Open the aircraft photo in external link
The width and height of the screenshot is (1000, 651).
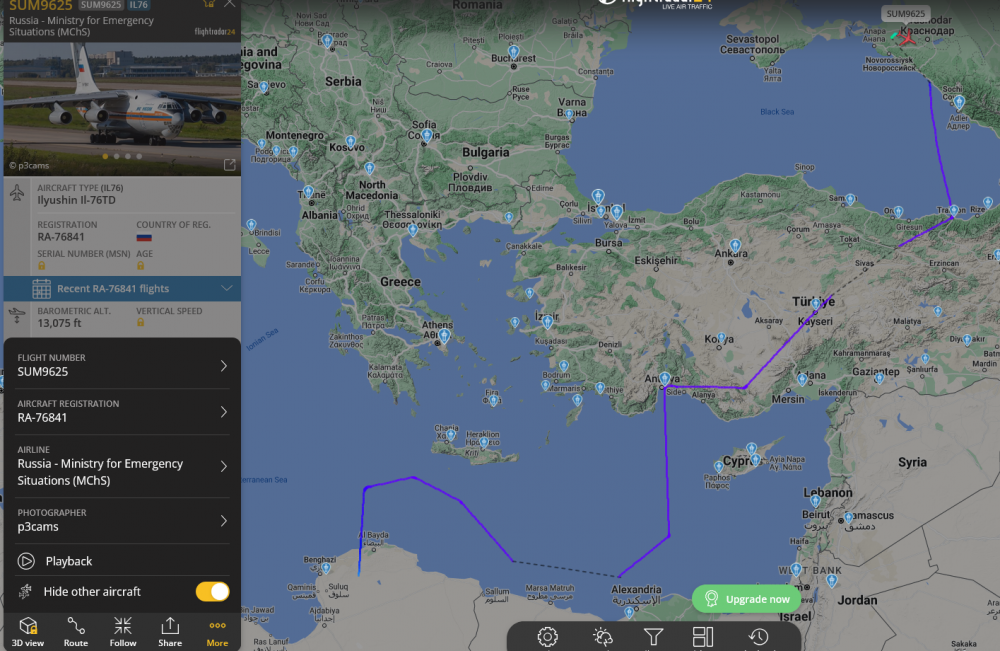tap(230, 165)
